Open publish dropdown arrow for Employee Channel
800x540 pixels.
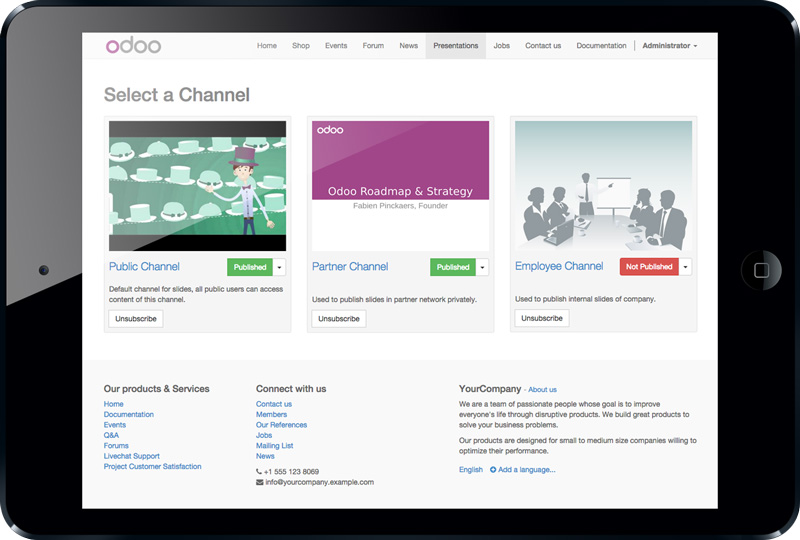click(x=685, y=266)
